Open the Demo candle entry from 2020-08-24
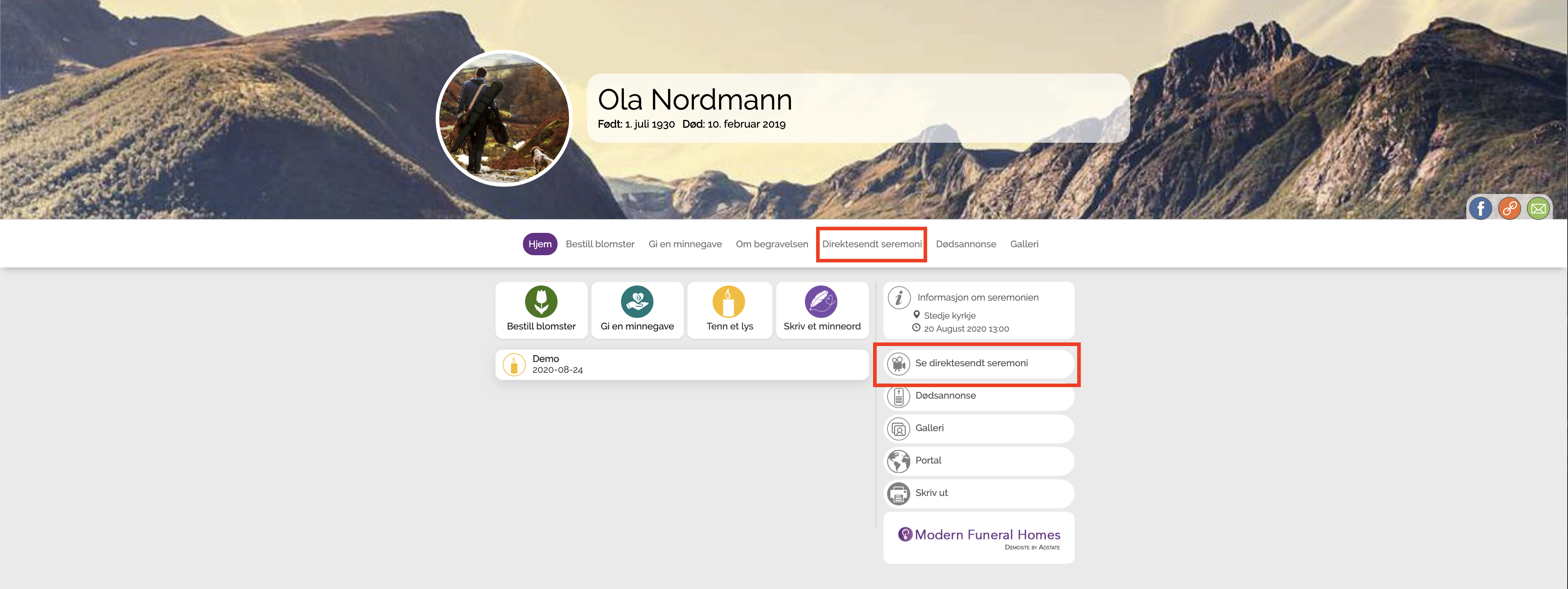The image size is (1568, 589). (681, 364)
